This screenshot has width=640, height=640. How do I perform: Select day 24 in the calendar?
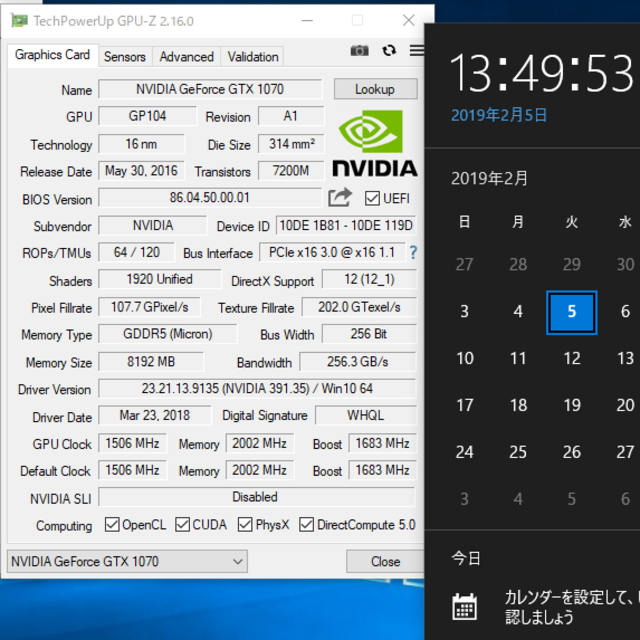coord(464,452)
